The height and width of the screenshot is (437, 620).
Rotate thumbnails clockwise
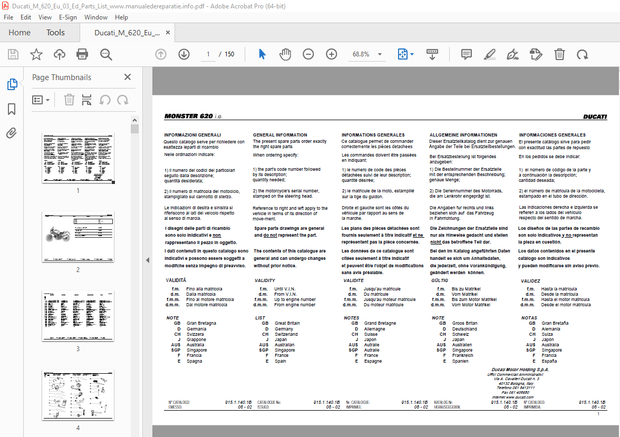(123, 100)
